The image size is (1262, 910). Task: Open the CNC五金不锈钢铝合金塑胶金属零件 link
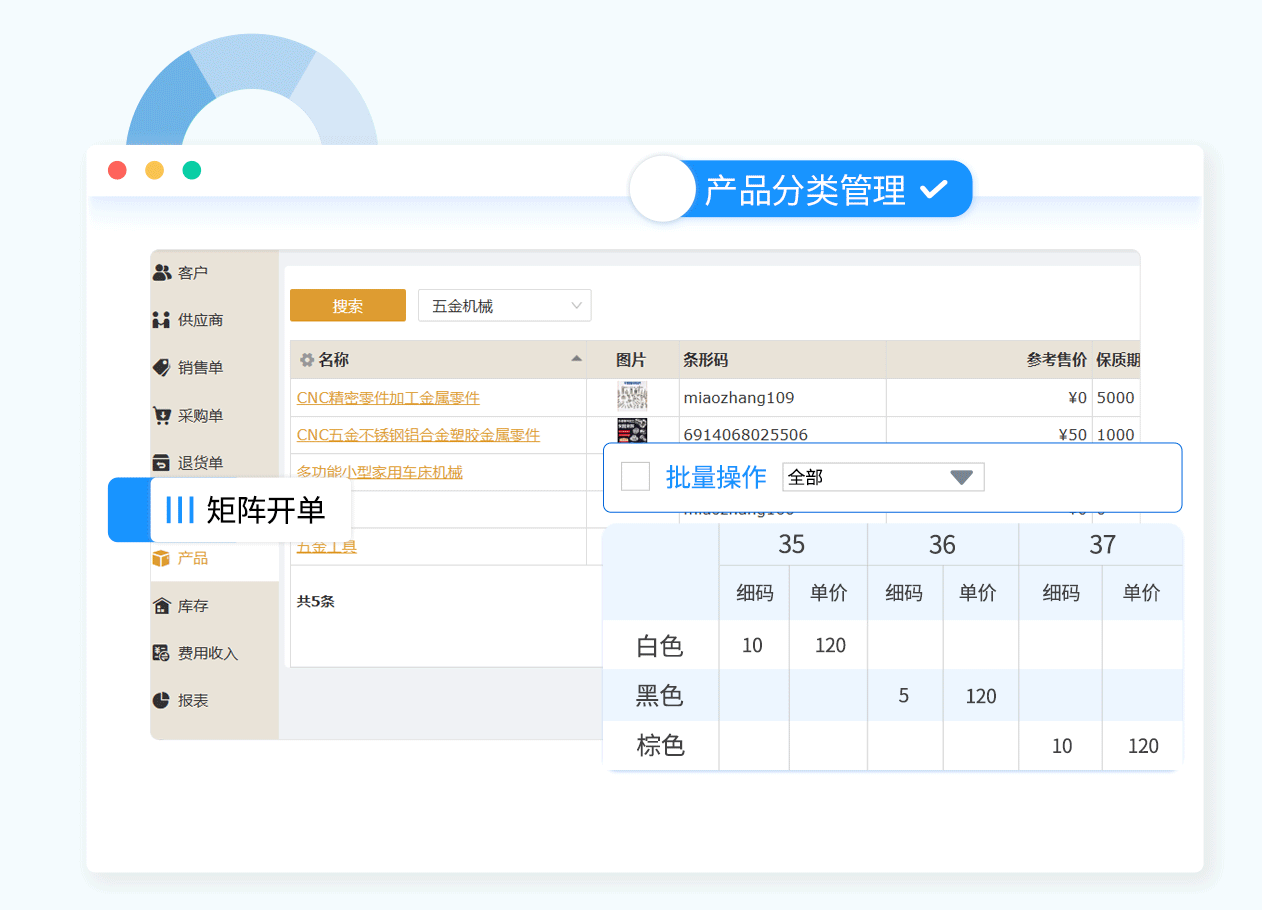click(418, 435)
